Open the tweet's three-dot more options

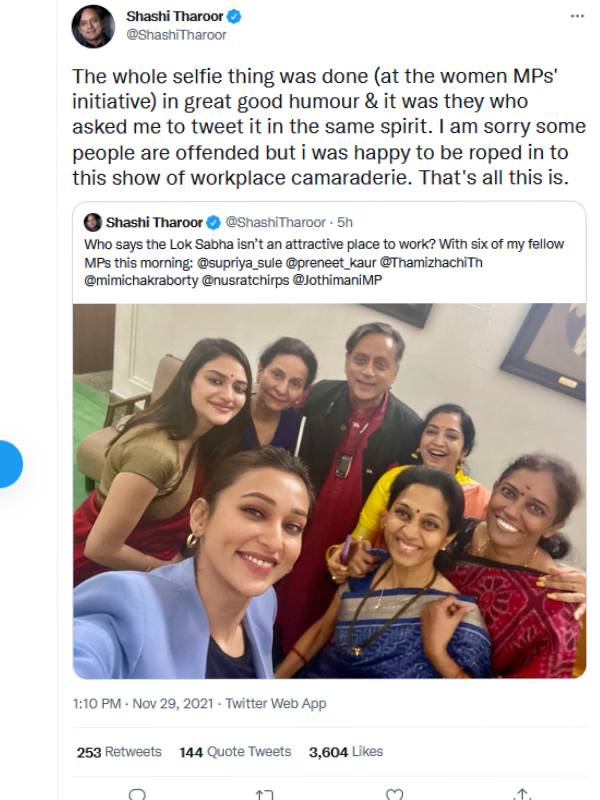tap(573, 18)
